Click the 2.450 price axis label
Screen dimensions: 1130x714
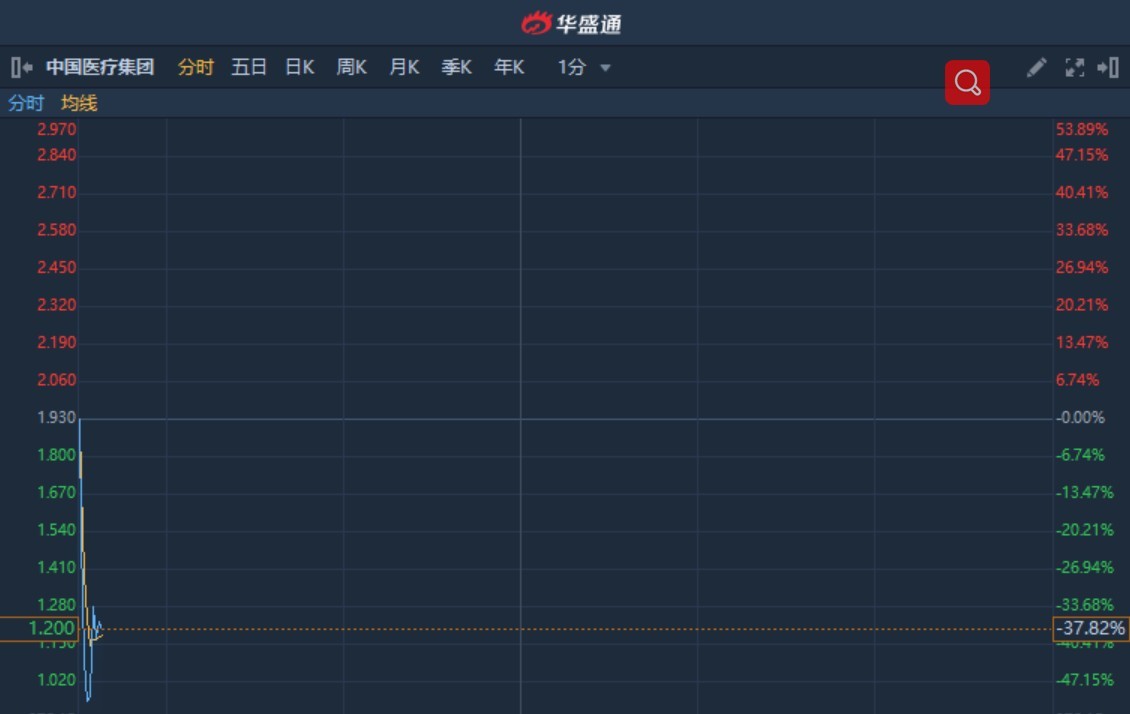56,268
